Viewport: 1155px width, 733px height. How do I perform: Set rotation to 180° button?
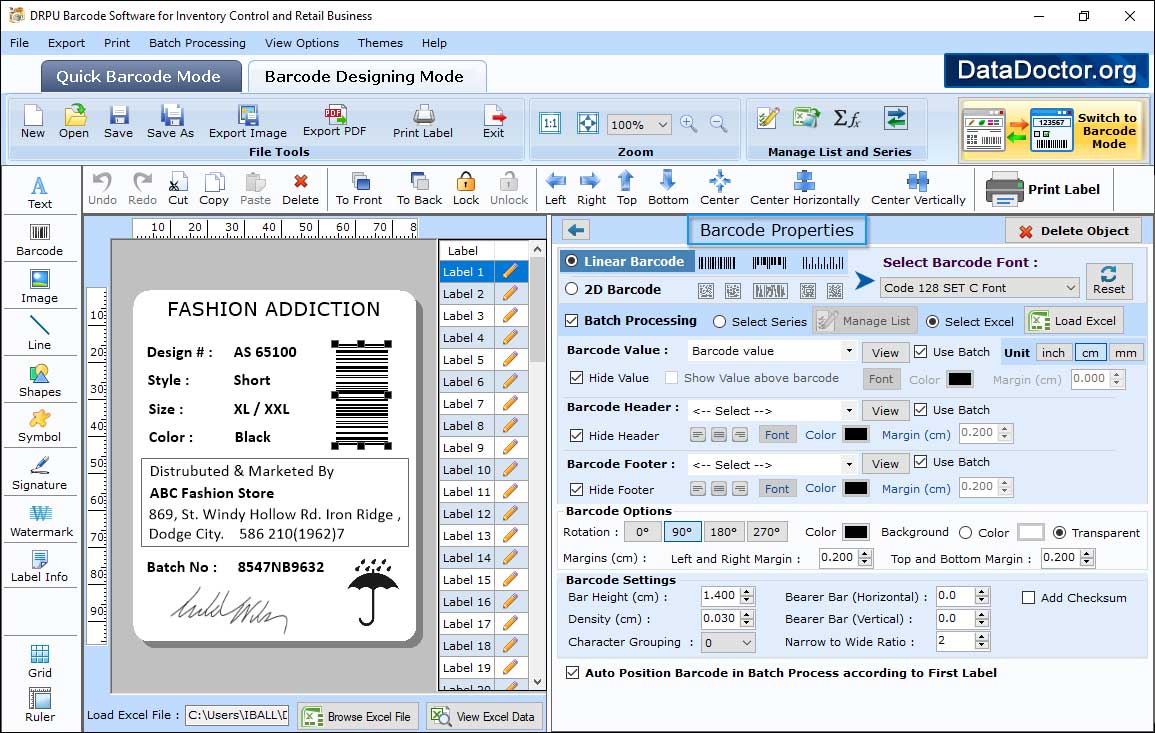723,532
